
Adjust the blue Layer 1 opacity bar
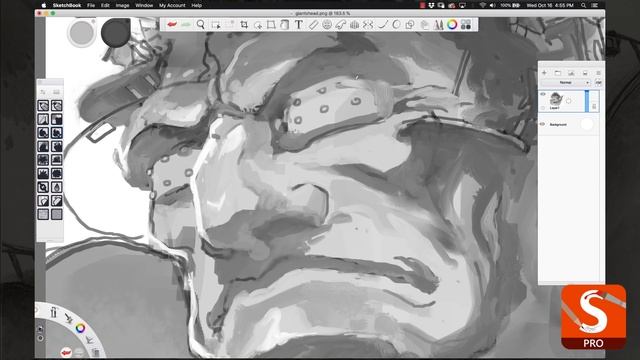(x=587, y=101)
